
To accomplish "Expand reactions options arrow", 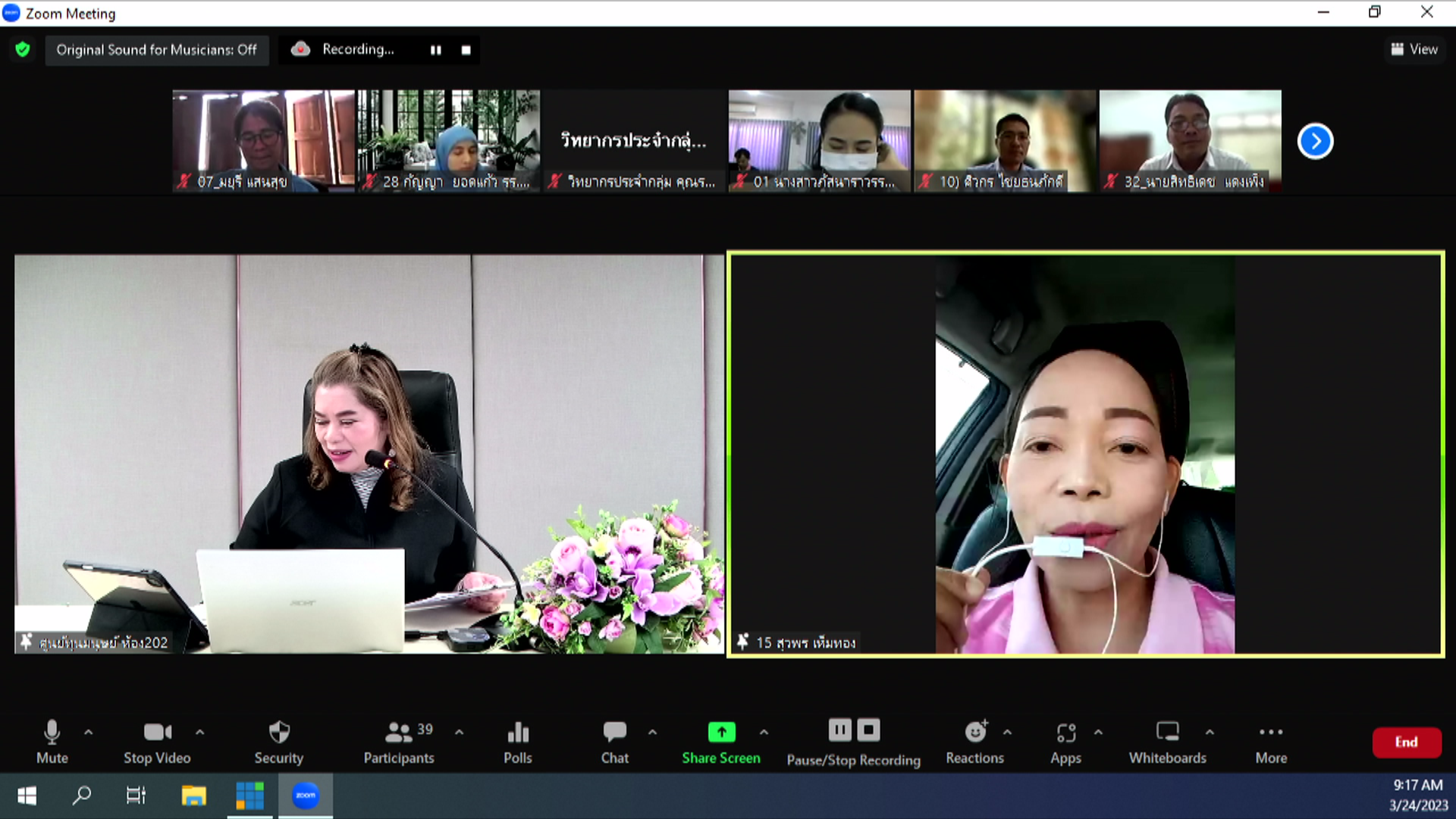I will pyautogui.click(x=1008, y=733).
